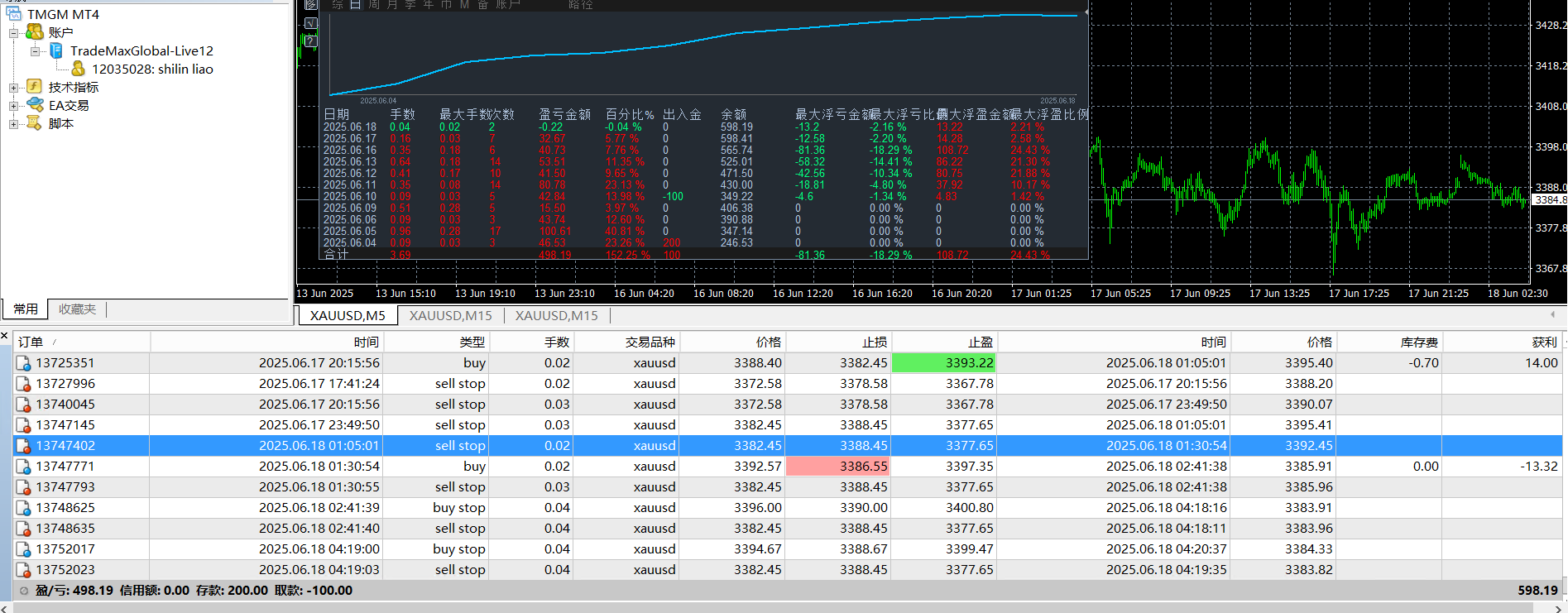Click the scrollbar left arrow
This screenshot has width=1568, height=613.
pos(4,608)
